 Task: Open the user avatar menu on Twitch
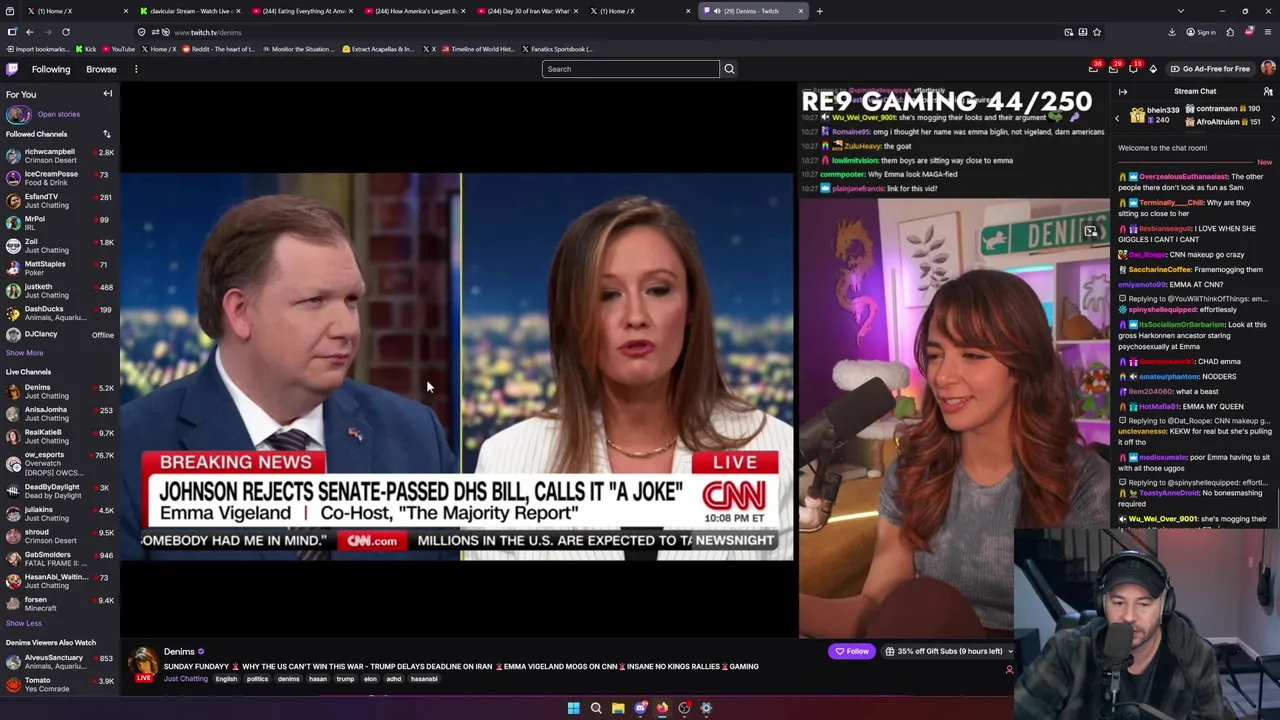(x=1268, y=69)
